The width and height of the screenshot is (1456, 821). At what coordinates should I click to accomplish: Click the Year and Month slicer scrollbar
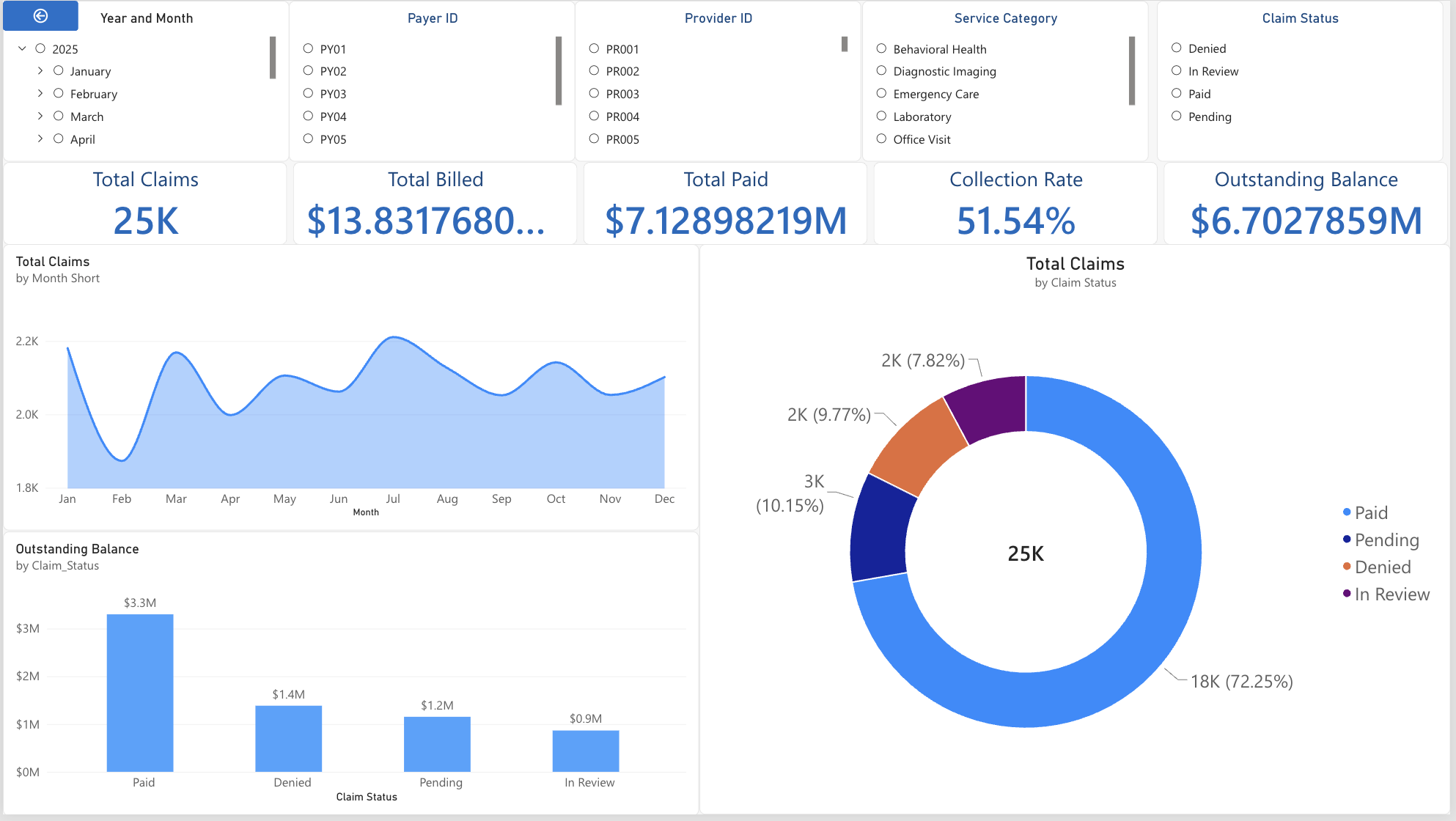click(273, 57)
